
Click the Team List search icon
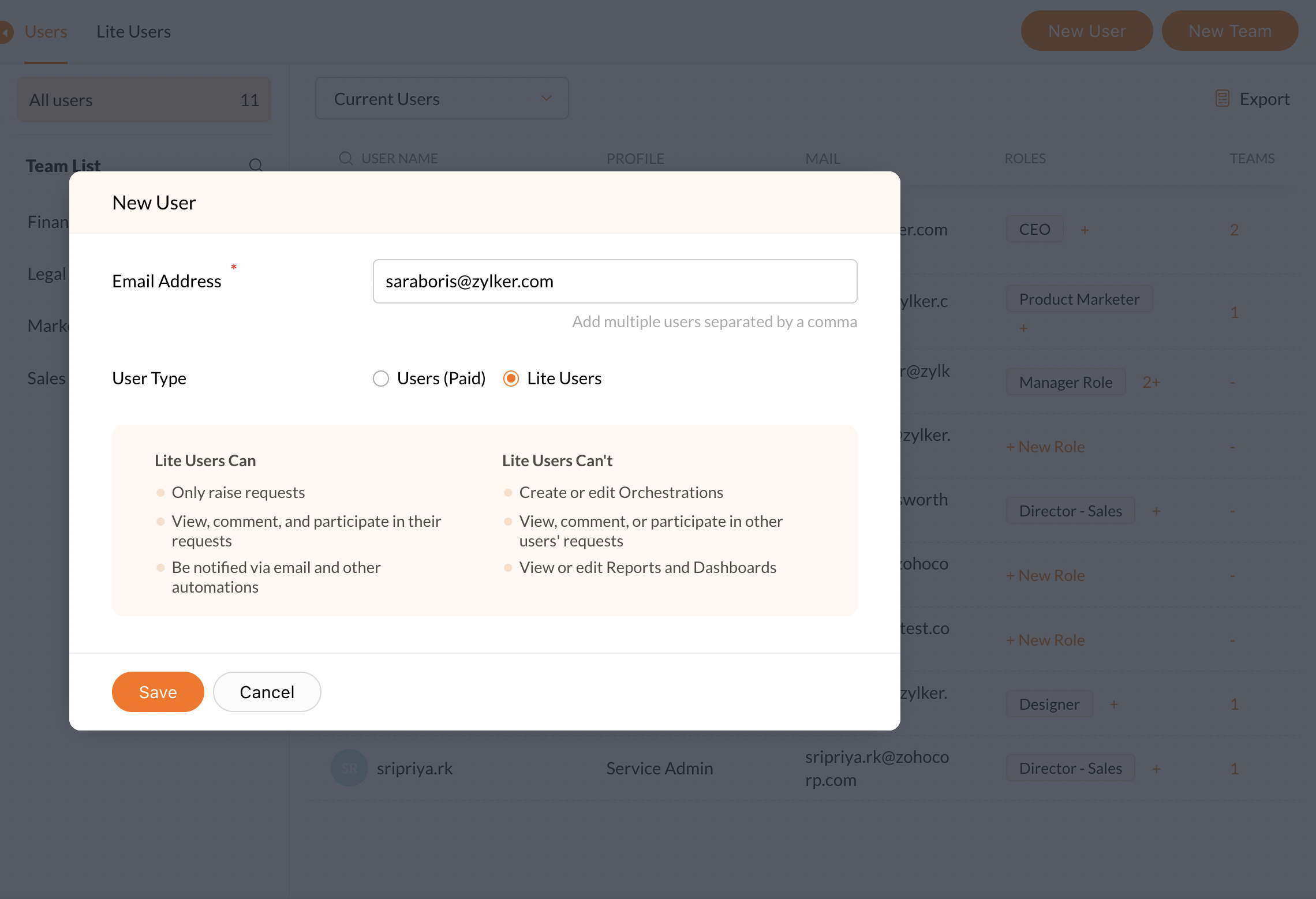(x=256, y=165)
